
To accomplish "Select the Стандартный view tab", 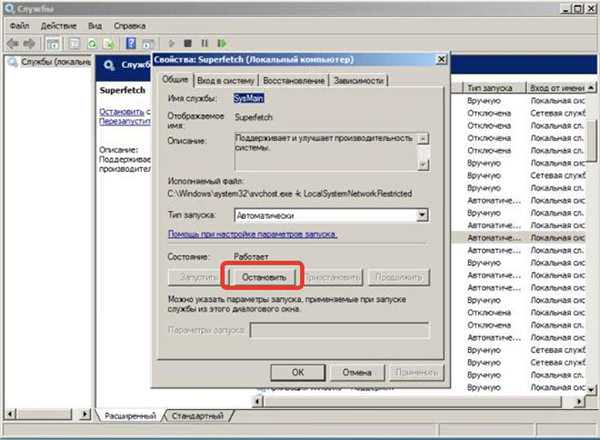I will coord(197,416).
